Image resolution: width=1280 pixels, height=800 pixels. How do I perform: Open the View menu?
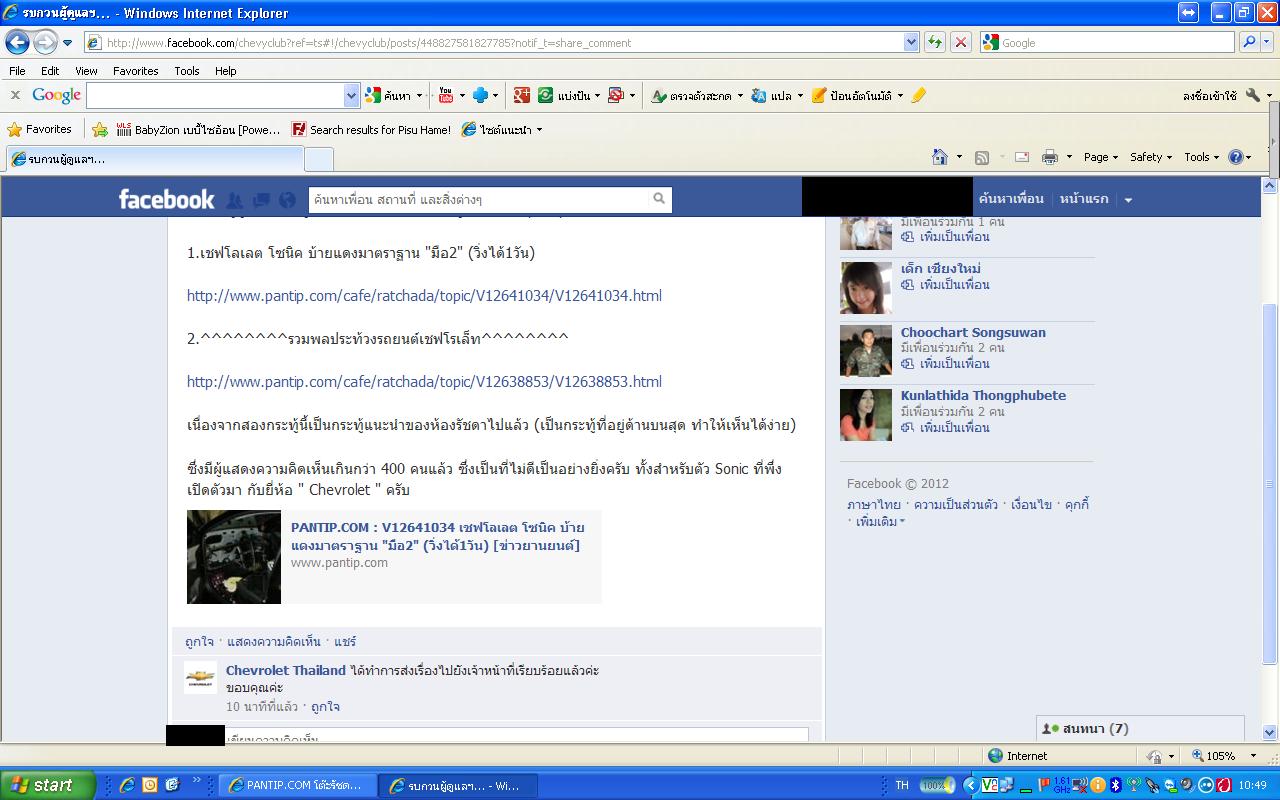[x=86, y=71]
